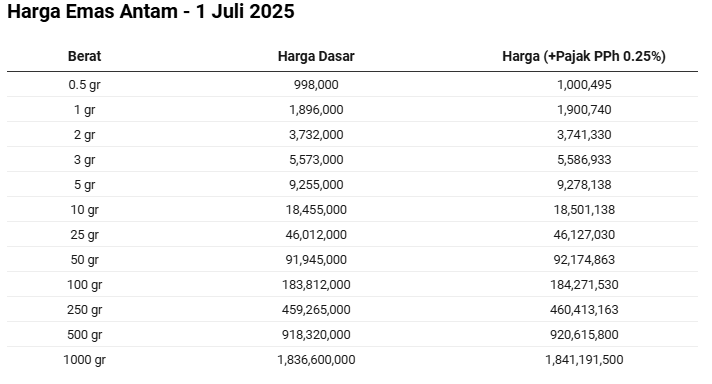The image size is (712, 384).
Task: Select the 1000 gr taxed price 1,841,191,500
Action: (584, 359)
